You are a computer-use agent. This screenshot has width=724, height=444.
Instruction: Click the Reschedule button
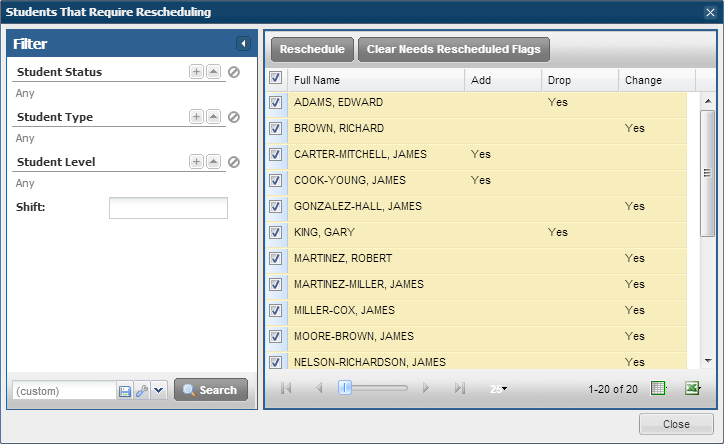(x=312, y=49)
